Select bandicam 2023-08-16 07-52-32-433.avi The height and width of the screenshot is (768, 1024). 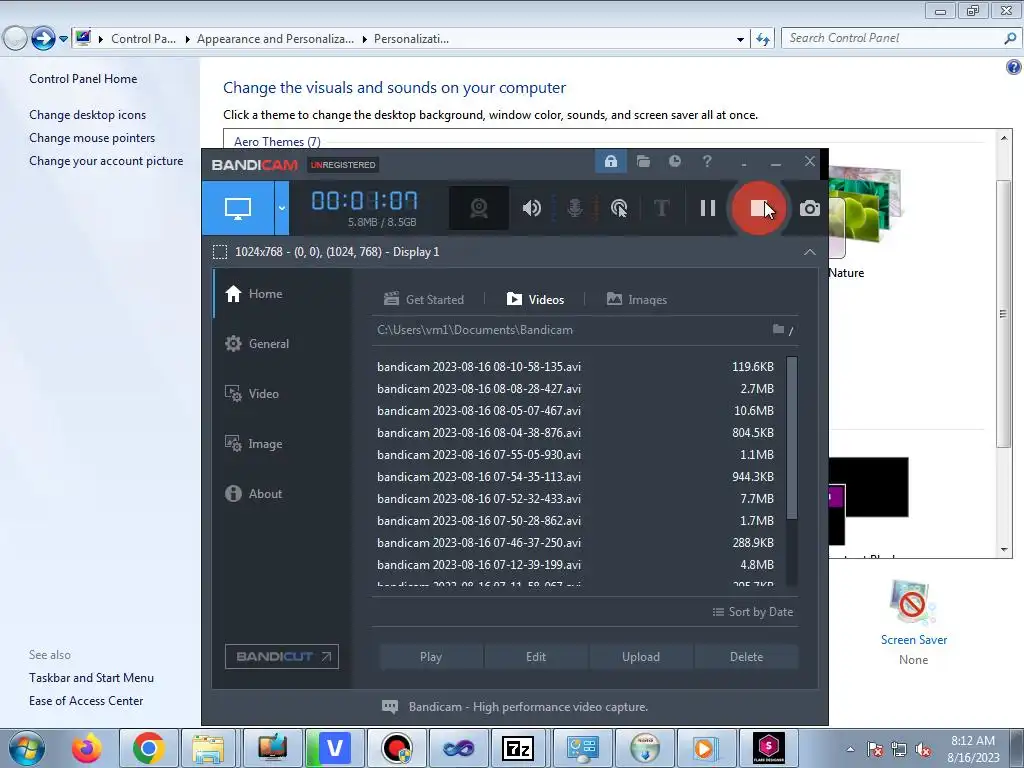pos(575,499)
